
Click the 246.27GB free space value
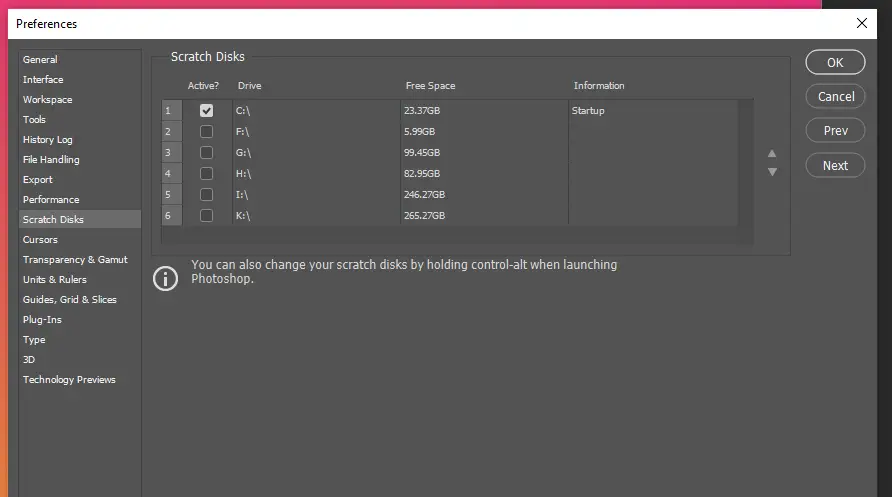coord(424,194)
